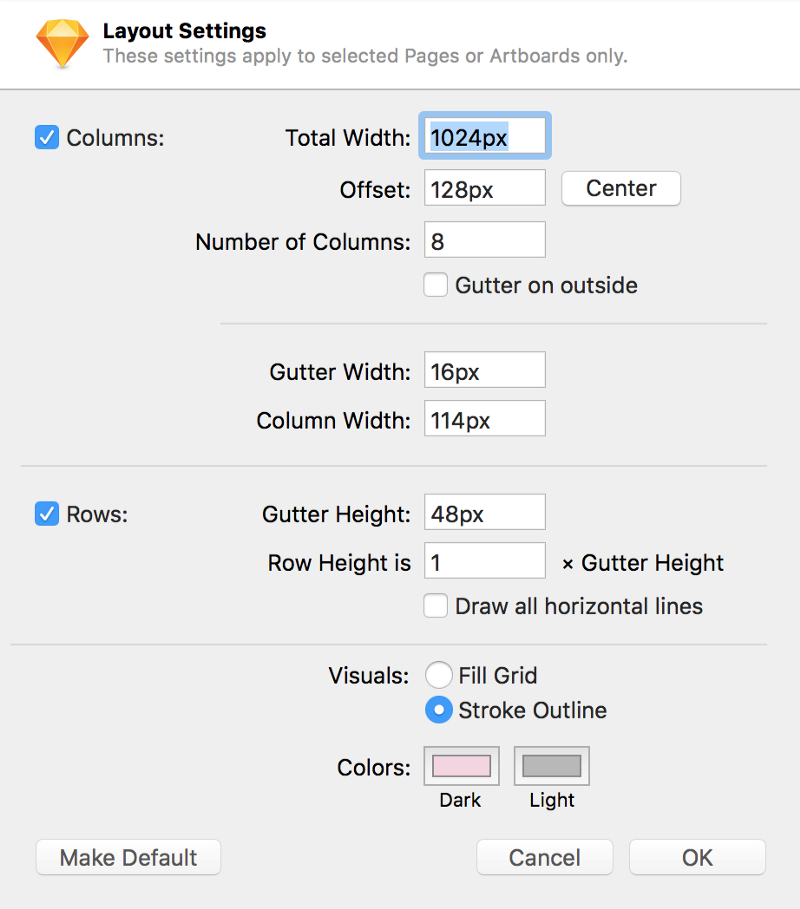800x909 pixels.
Task: Click the Sketch diamond app icon
Action: click(x=63, y=44)
